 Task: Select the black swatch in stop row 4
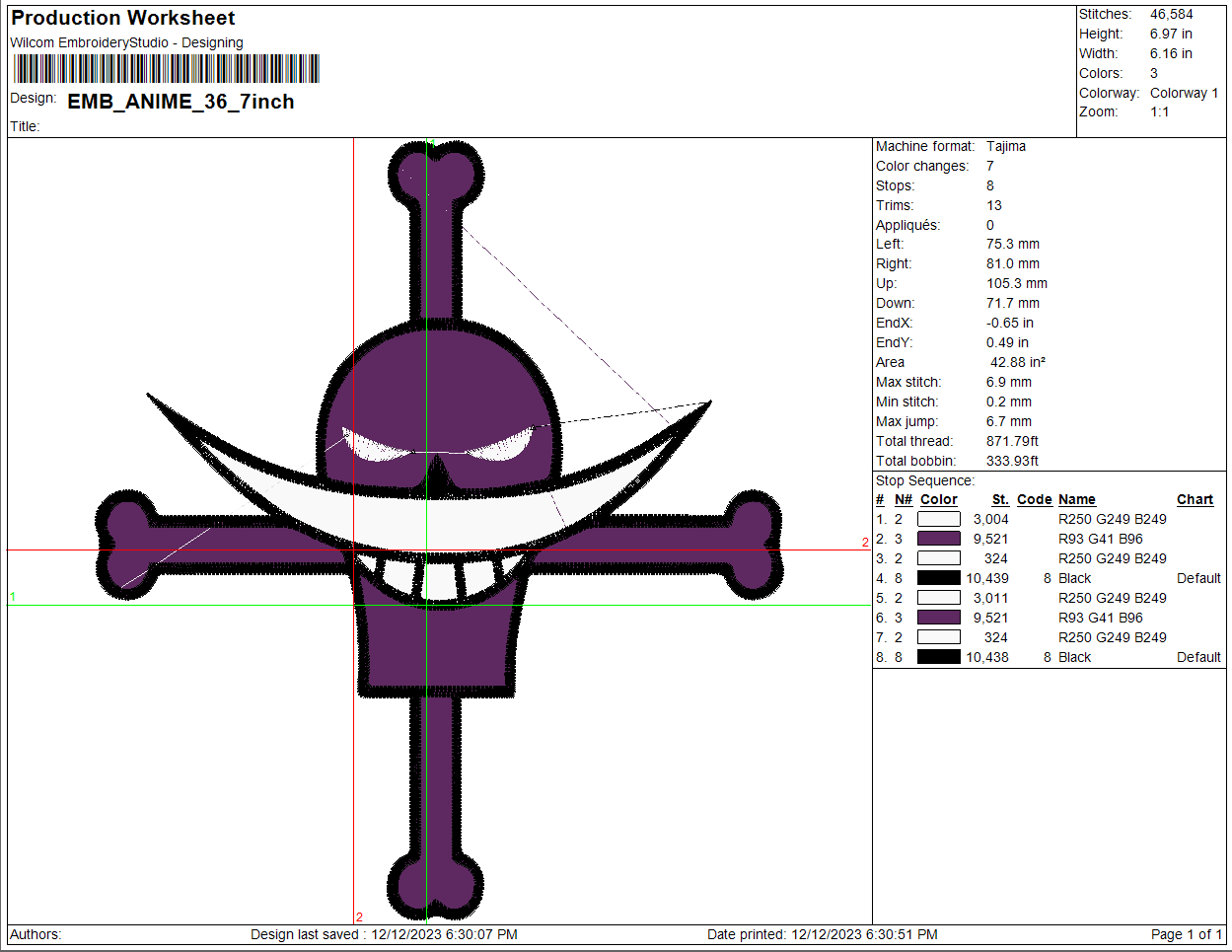(938, 578)
